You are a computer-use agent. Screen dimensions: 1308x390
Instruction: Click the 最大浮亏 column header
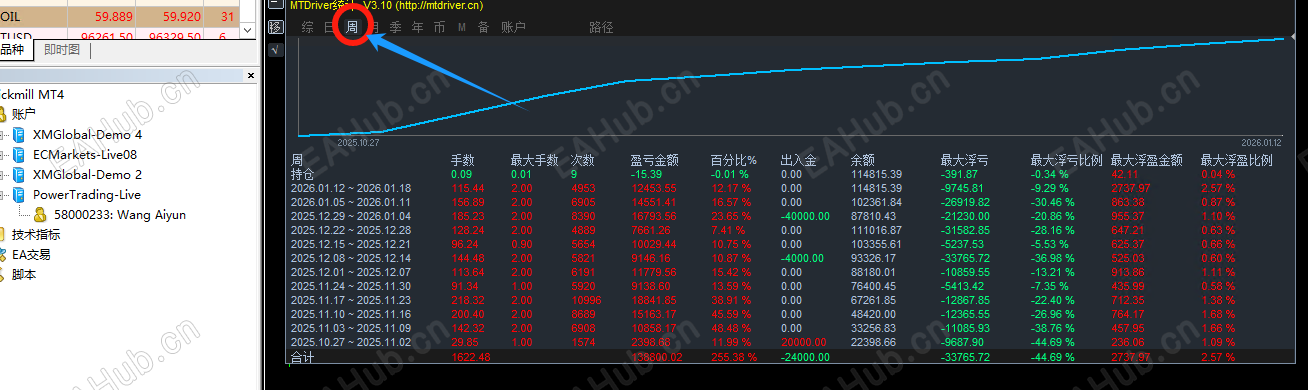pos(965,160)
